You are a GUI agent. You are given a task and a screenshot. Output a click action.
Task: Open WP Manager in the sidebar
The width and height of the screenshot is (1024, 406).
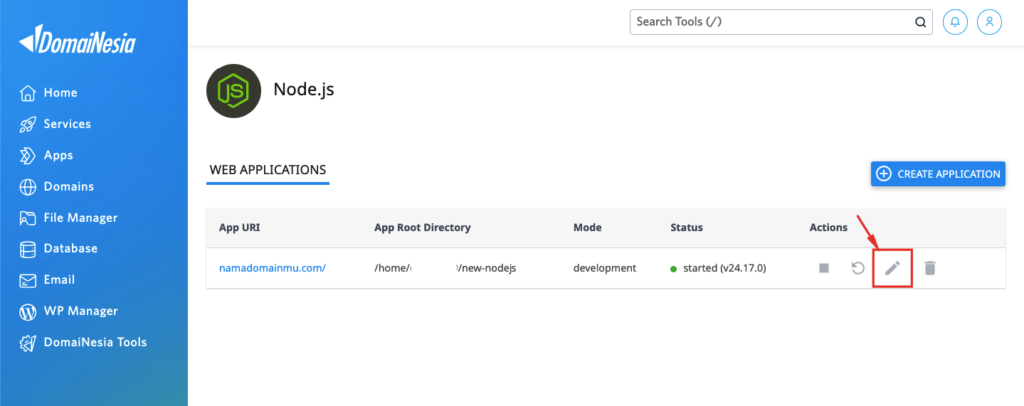[x=80, y=311]
